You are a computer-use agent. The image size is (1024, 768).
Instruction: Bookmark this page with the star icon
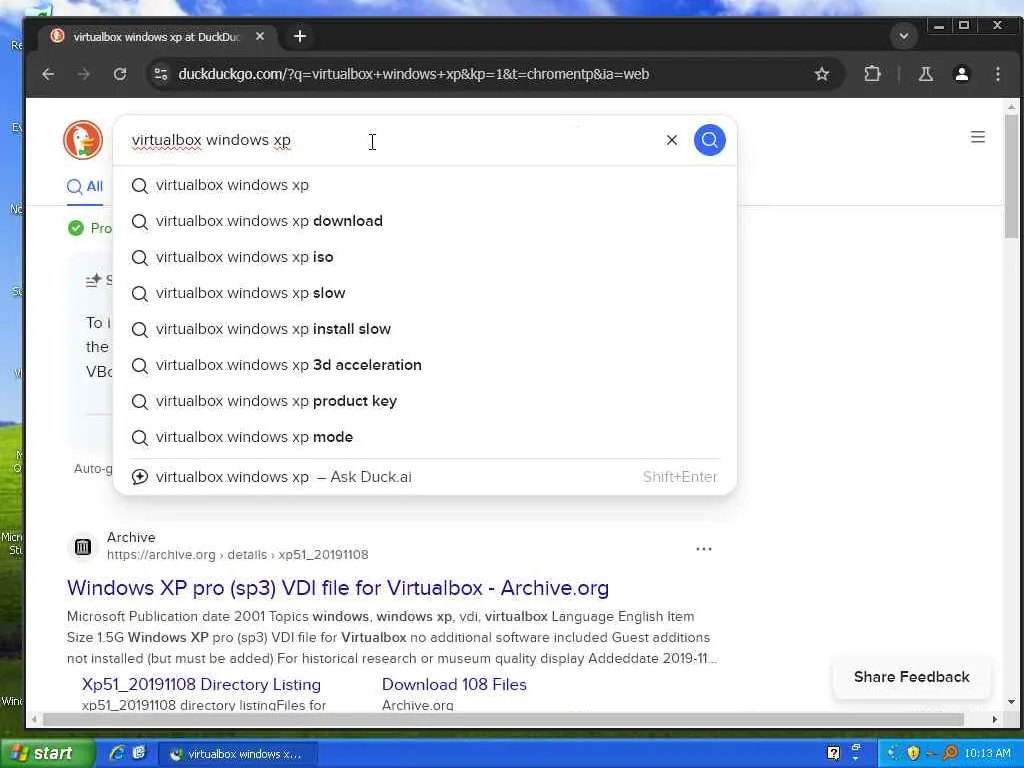click(x=822, y=74)
